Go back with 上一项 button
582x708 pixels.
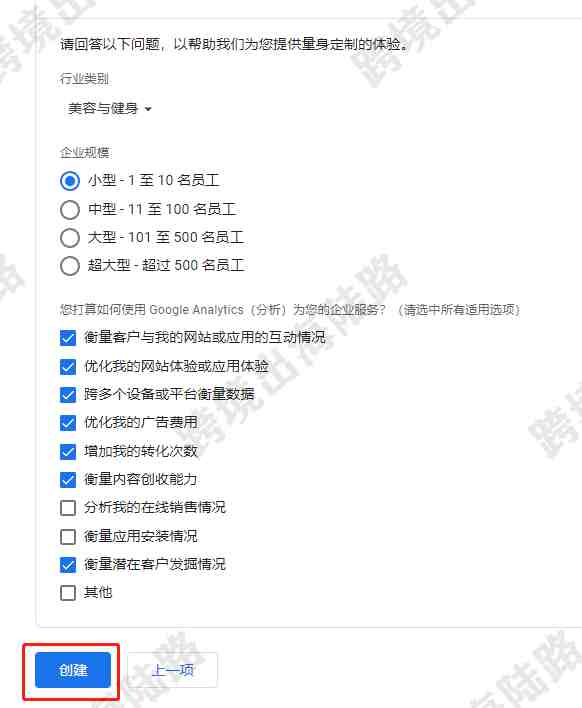[x=172, y=670]
